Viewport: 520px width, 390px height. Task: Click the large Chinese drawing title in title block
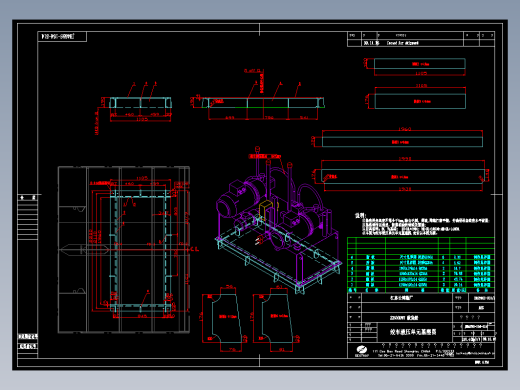tap(413, 332)
